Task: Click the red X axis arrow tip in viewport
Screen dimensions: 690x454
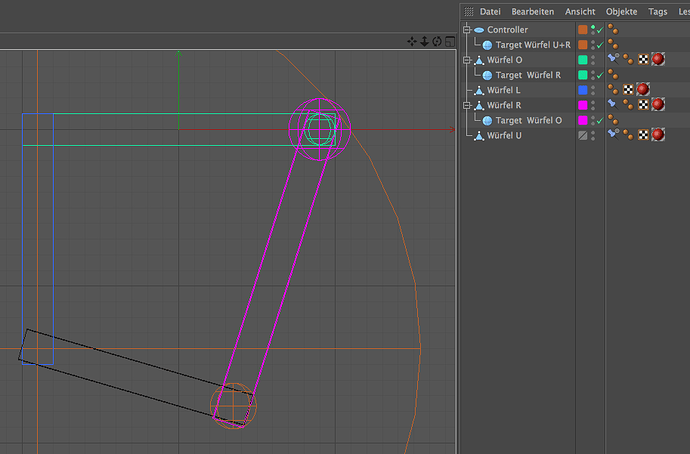Action: (452, 129)
